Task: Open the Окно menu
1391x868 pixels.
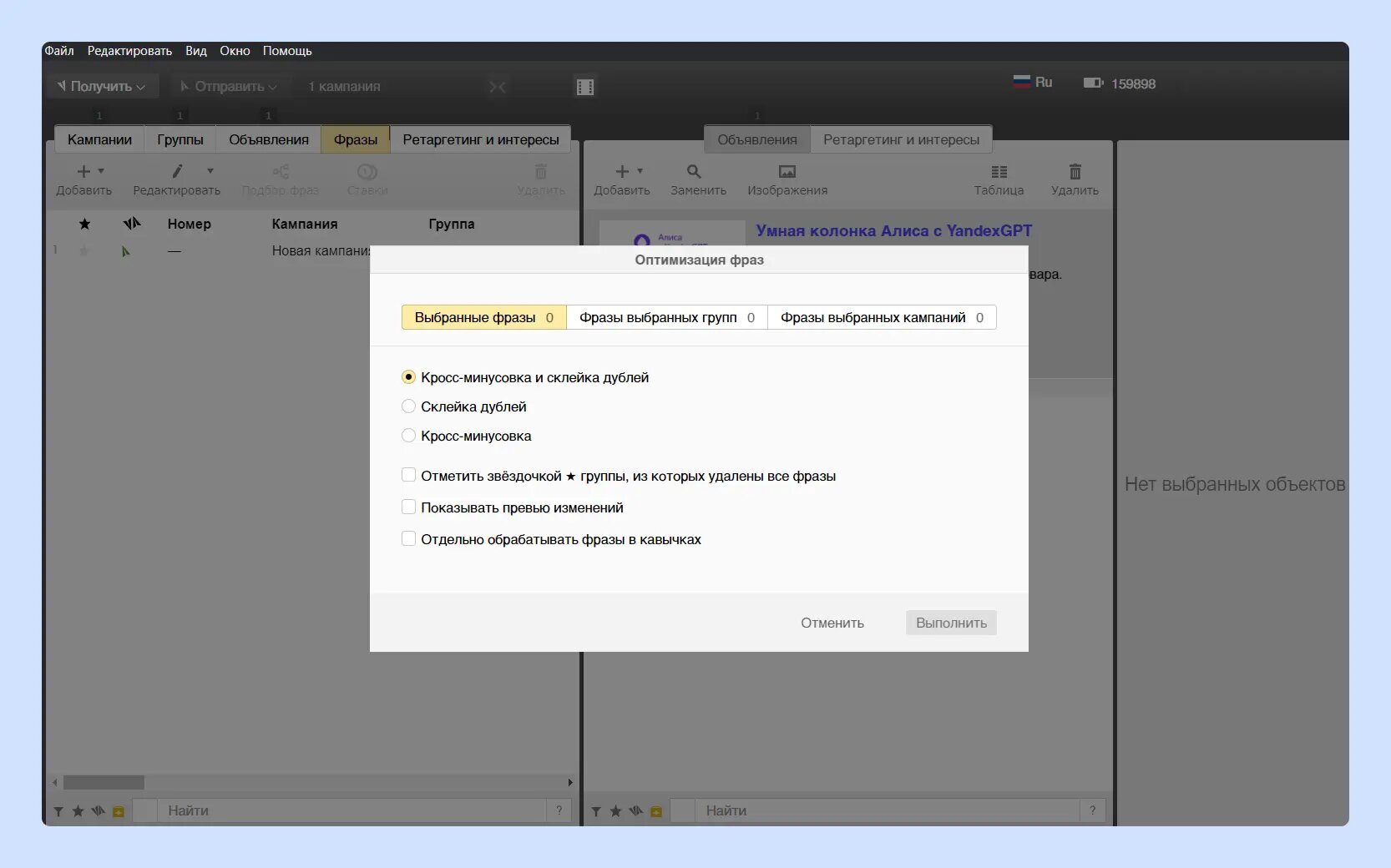Action: pyautogui.click(x=235, y=51)
